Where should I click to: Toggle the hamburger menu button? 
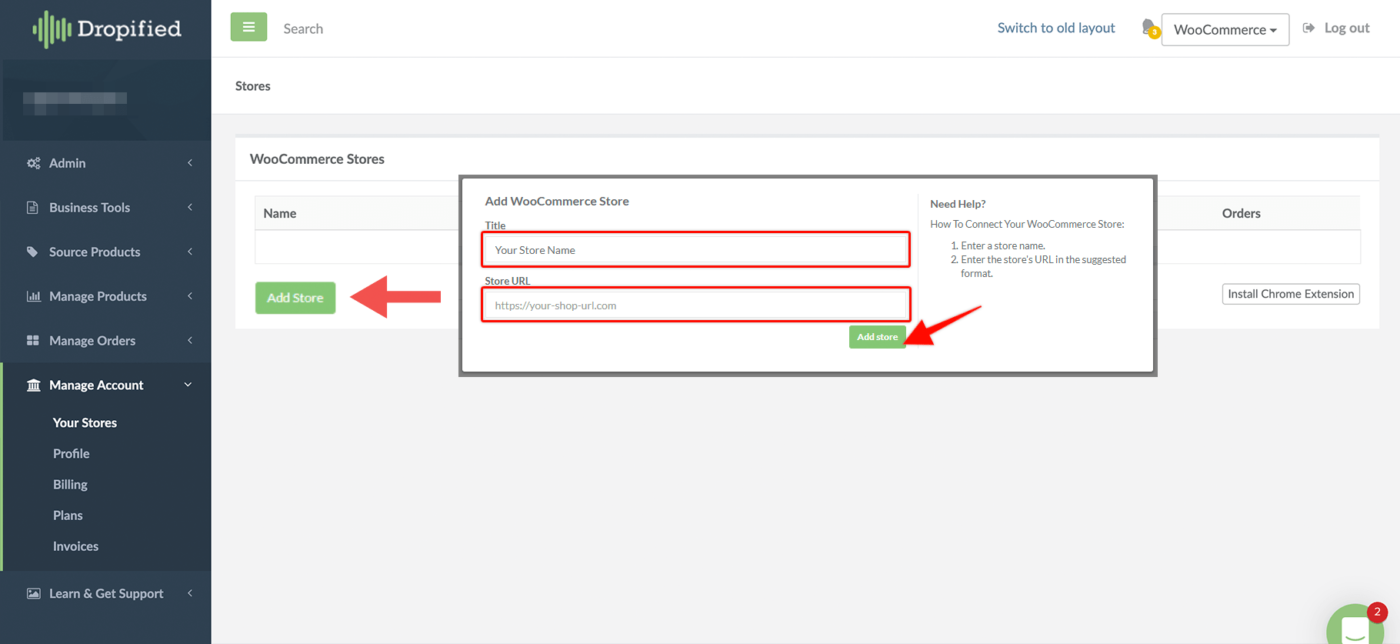click(249, 27)
